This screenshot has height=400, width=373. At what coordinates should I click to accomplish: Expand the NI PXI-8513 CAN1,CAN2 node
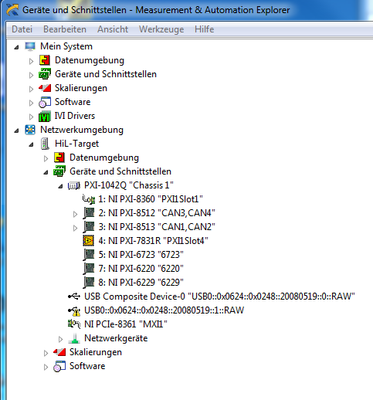coord(75,228)
